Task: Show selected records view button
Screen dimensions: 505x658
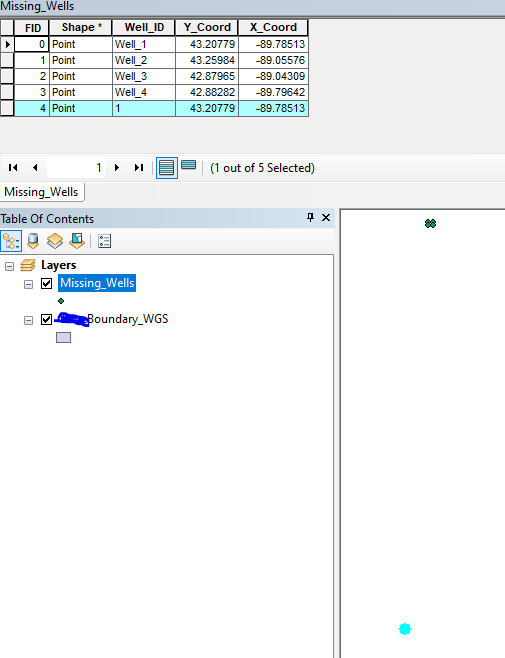Action: [x=188, y=165]
